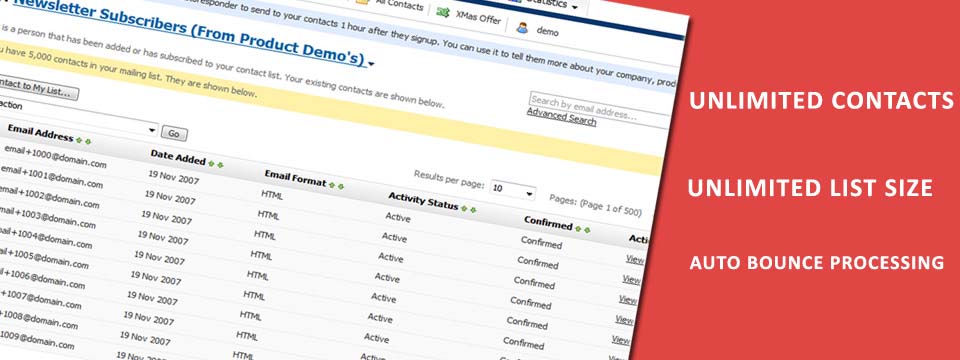Click the UNLIMITED LIST SIZE banner text
This screenshot has width=960, height=360.
click(x=810, y=188)
